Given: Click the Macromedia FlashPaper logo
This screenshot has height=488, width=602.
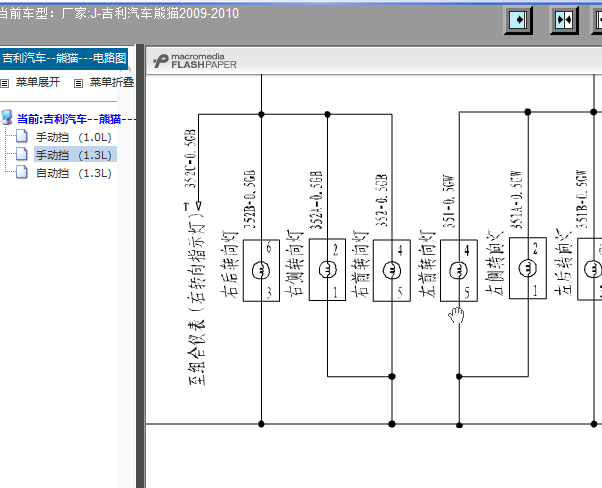Looking at the screenshot, I should 195,61.
